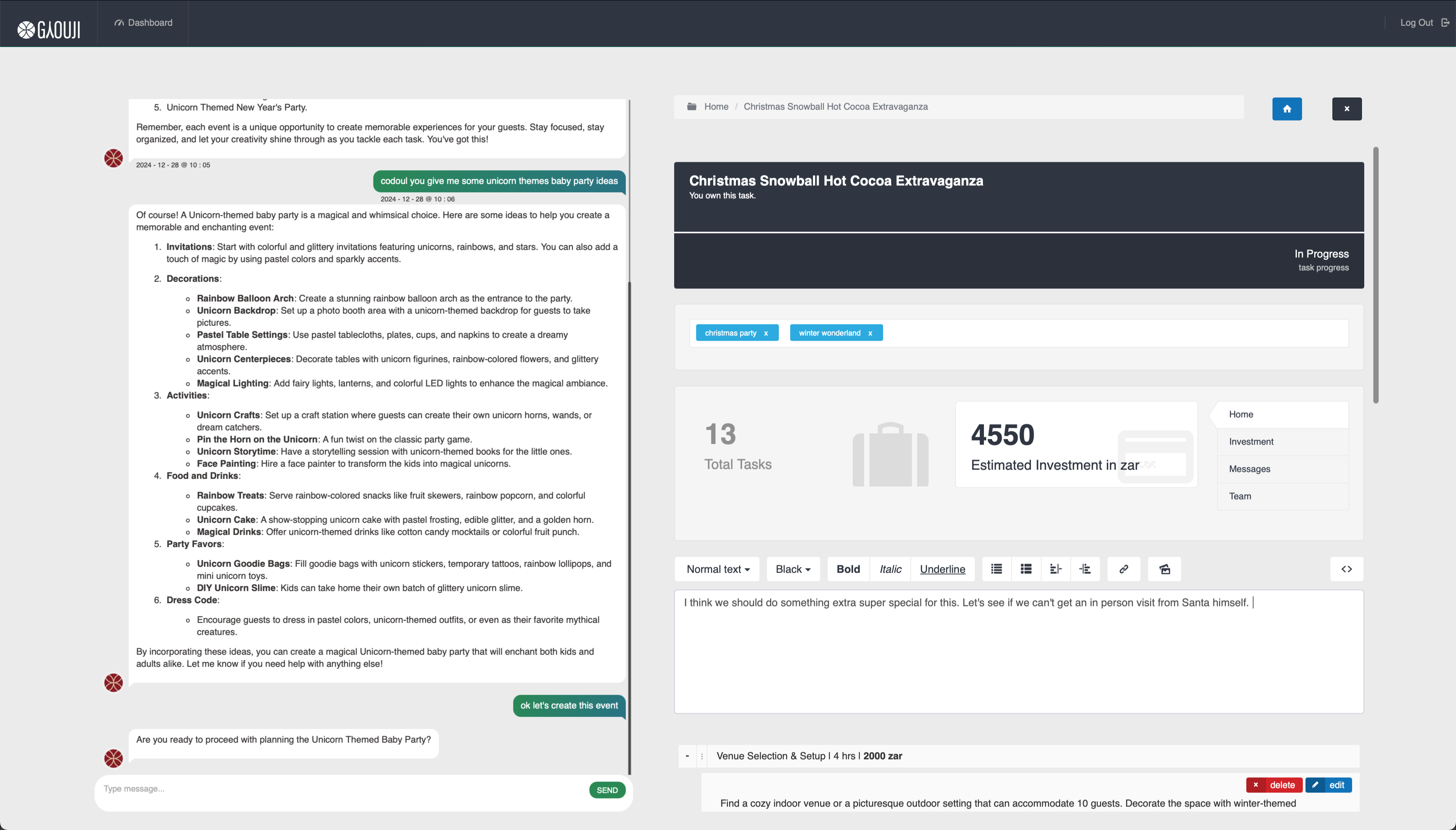
Task: Select the Home tab in the side menu
Action: point(1283,414)
